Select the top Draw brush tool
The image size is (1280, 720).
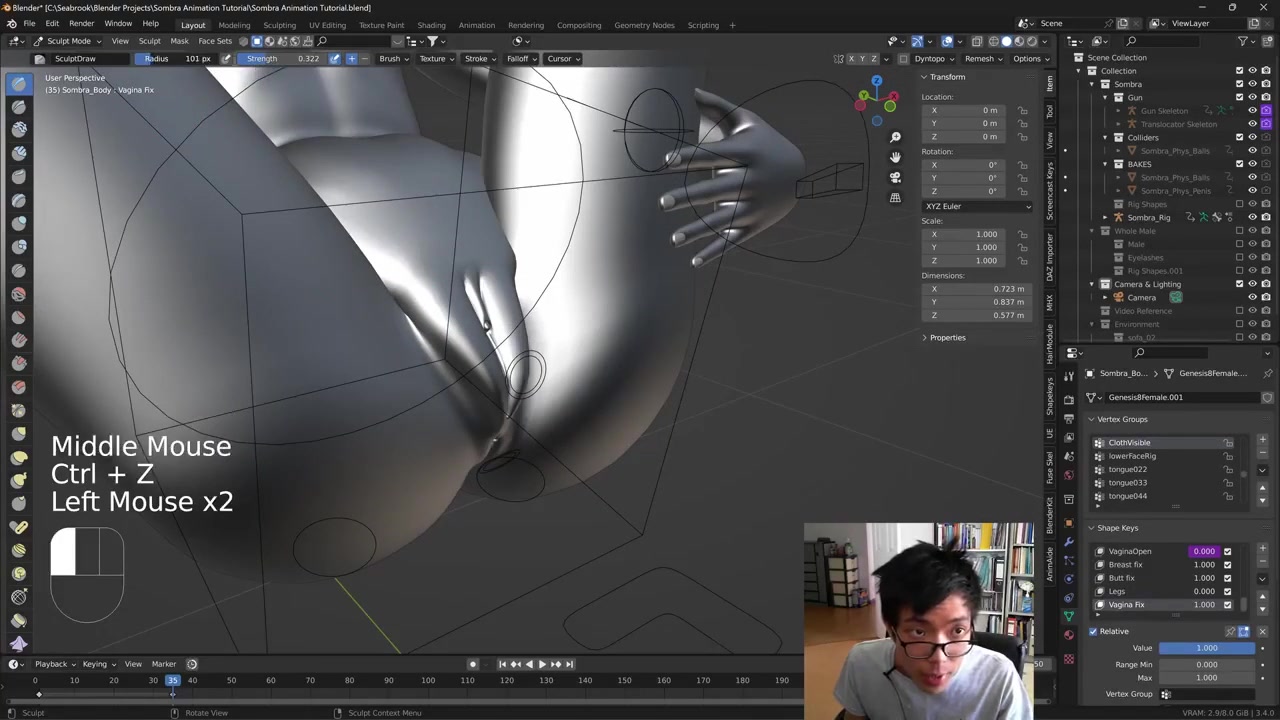(x=19, y=84)
